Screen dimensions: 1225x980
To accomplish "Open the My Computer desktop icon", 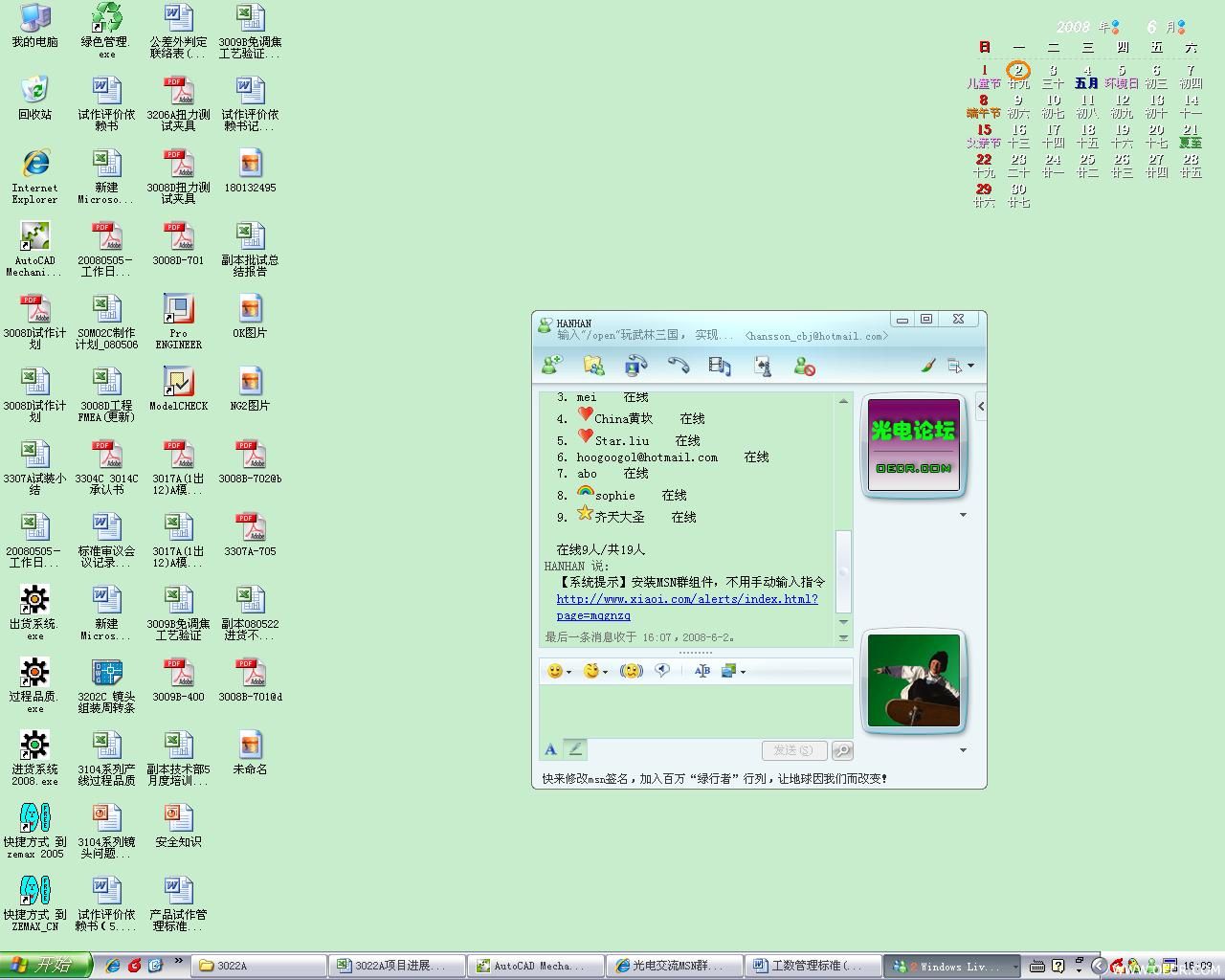I will click(35, 26).
